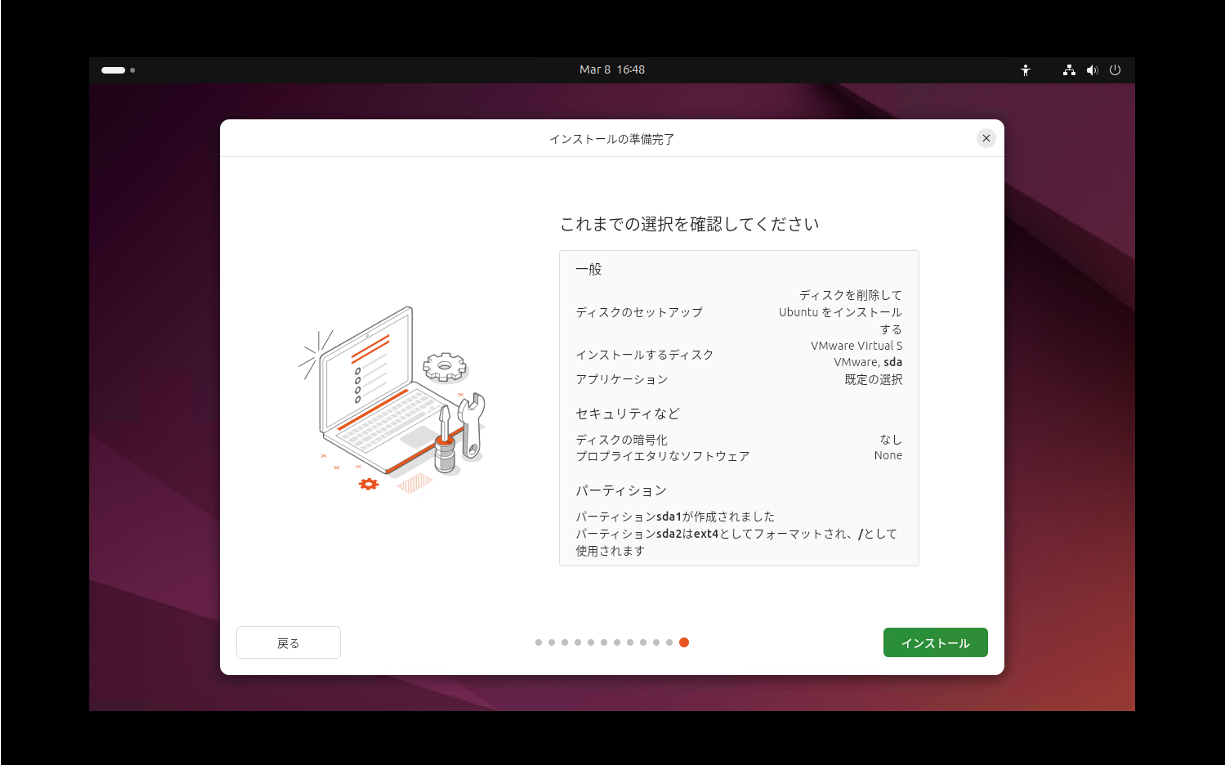1226x766 pixels.
Task: Open the accessibility menu in the top bar
Action: [x=1025, y=70]
